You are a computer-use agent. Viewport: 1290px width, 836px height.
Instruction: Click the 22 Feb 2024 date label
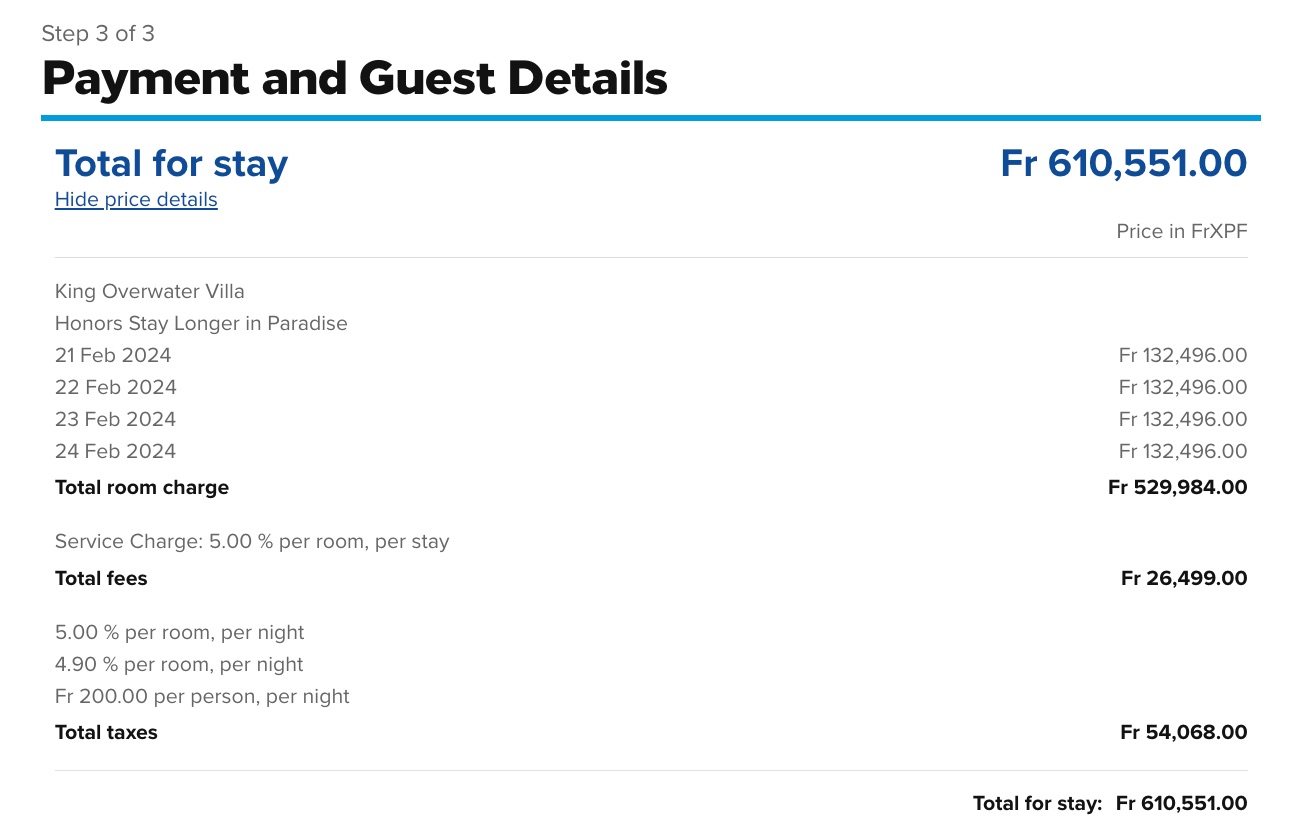click(115, 388)
